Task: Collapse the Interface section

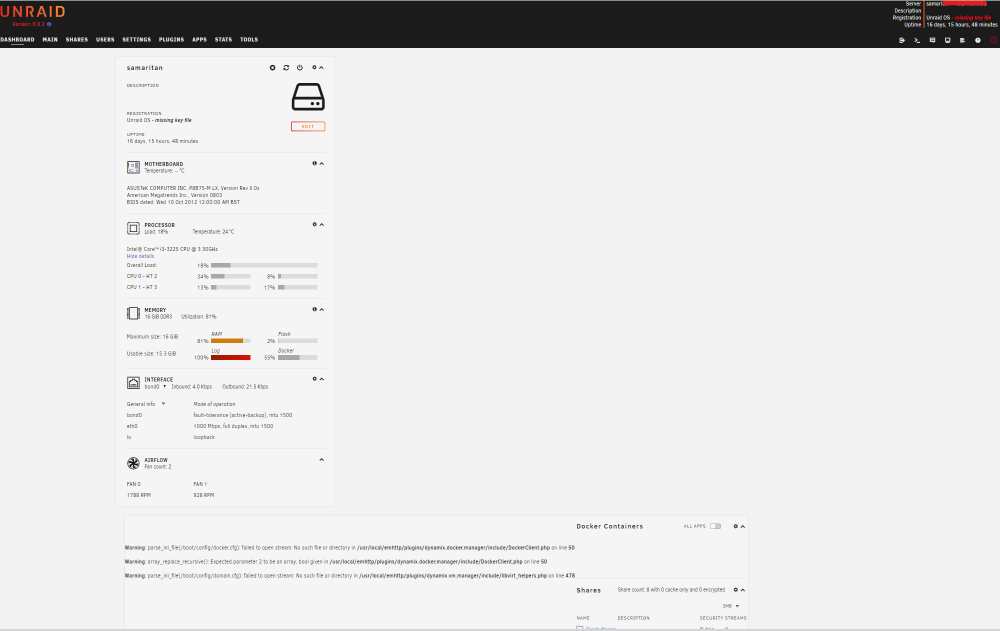Action: (321, 379)
